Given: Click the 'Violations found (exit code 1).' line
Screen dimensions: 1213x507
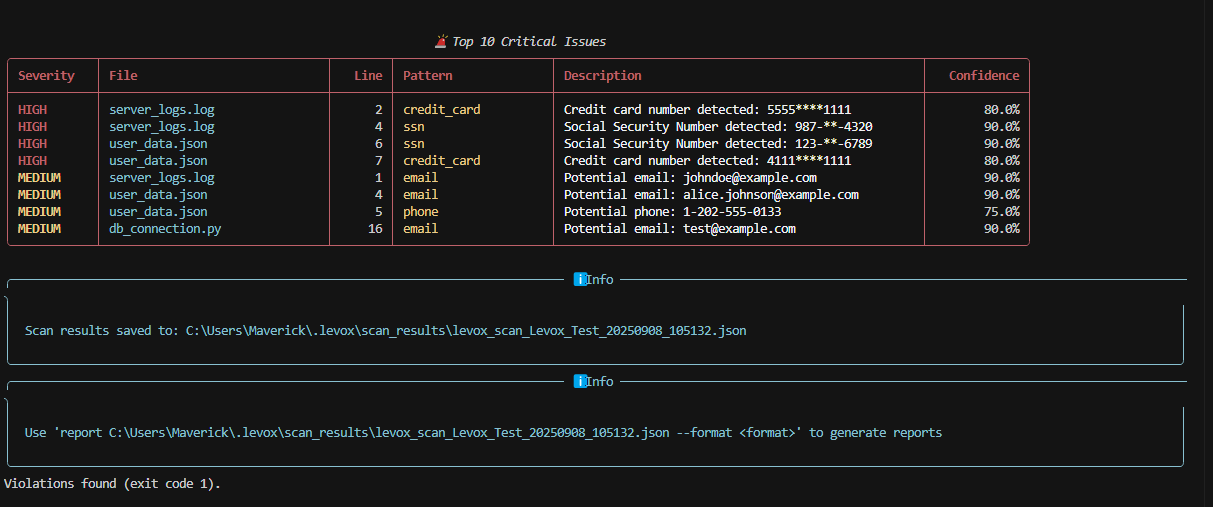Looking at the screenshot, I should tap(112, 484).
